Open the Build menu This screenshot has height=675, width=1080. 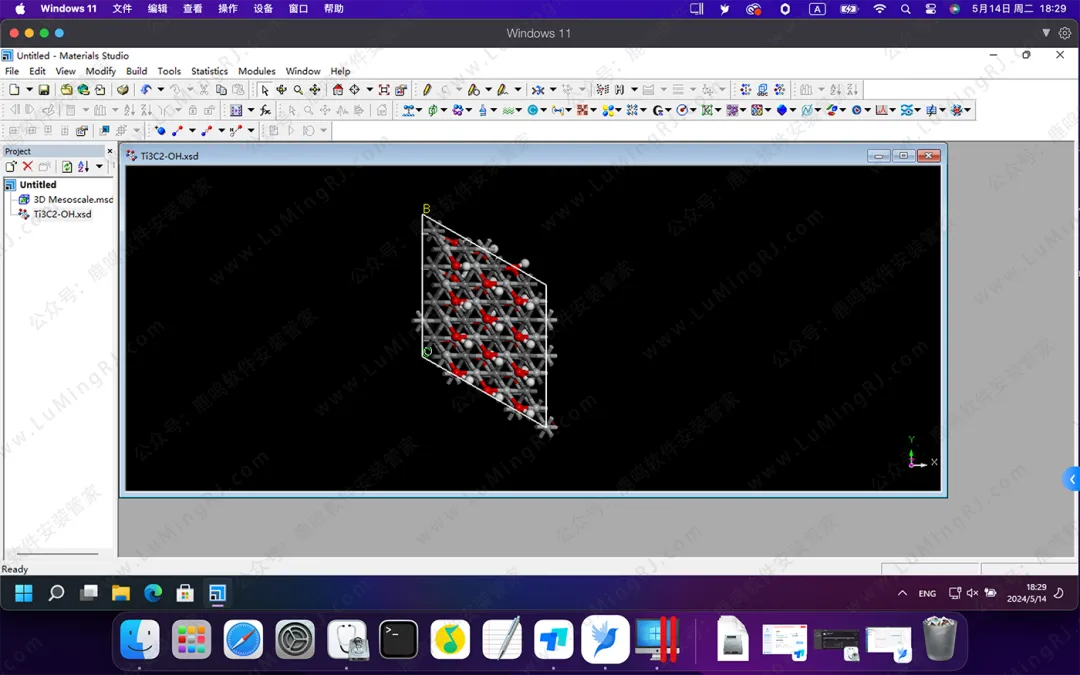tap(136, 71)
